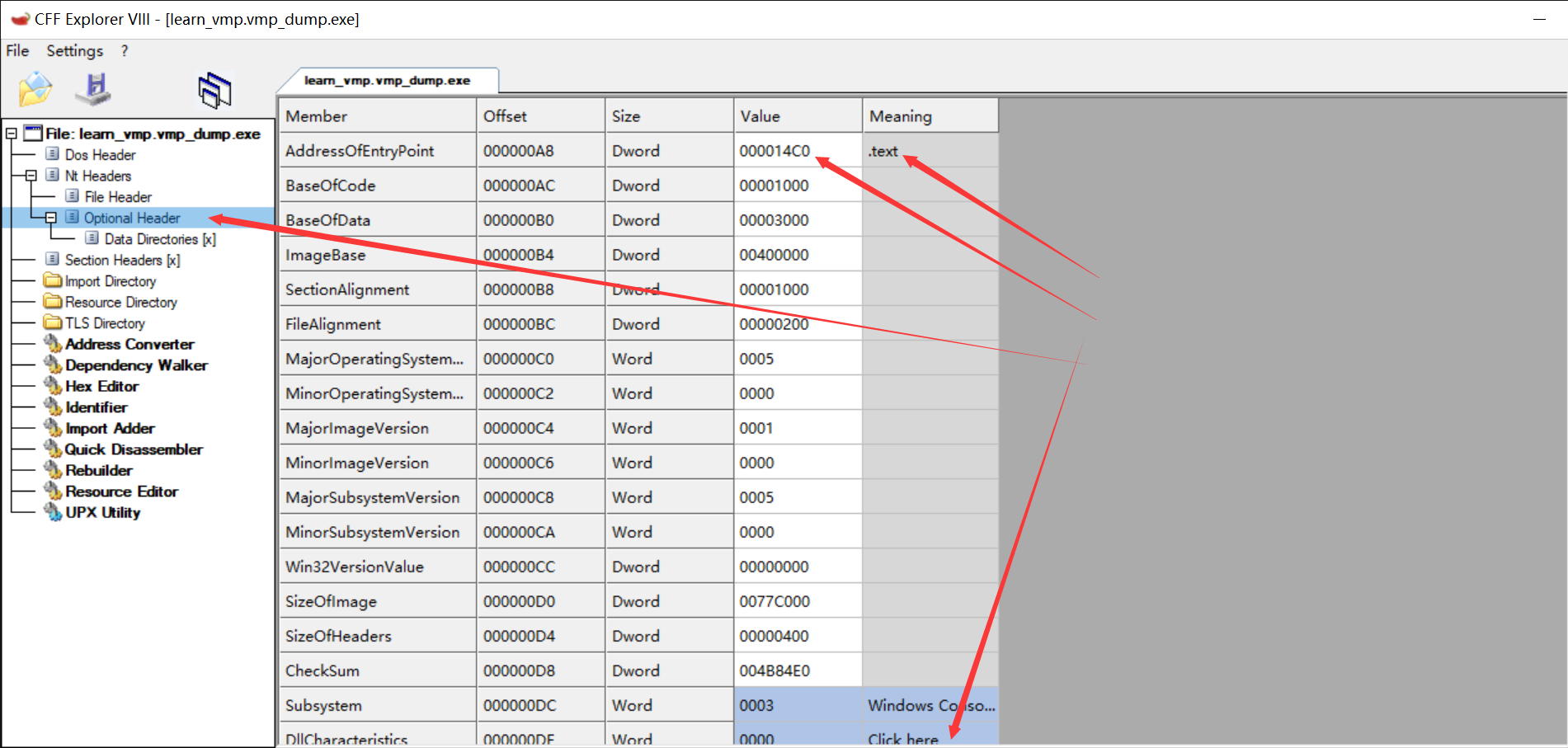Click the Dependency Walker tool icon
This screenshot has width=1568, height=748.
point(53,365)
